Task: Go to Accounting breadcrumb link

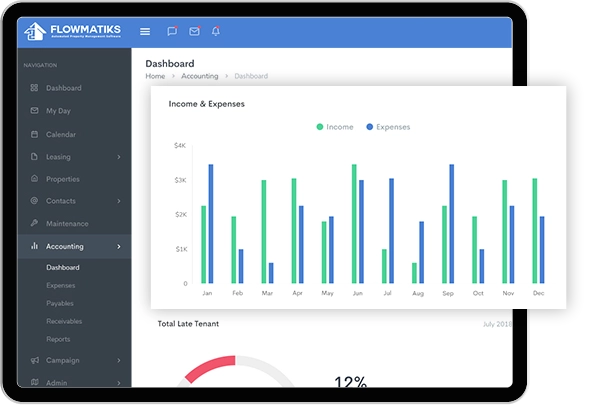Action: pyautogui.click(x=200, y=76)
